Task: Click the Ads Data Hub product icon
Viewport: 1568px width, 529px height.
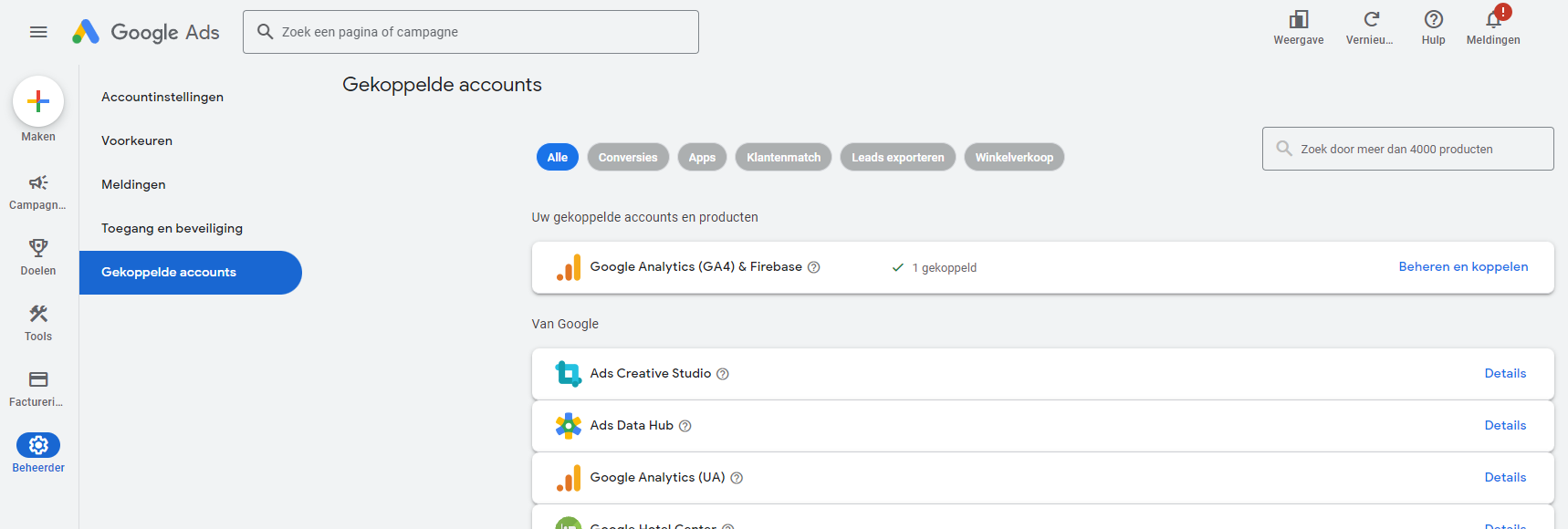Action: [x=569, y=426]
